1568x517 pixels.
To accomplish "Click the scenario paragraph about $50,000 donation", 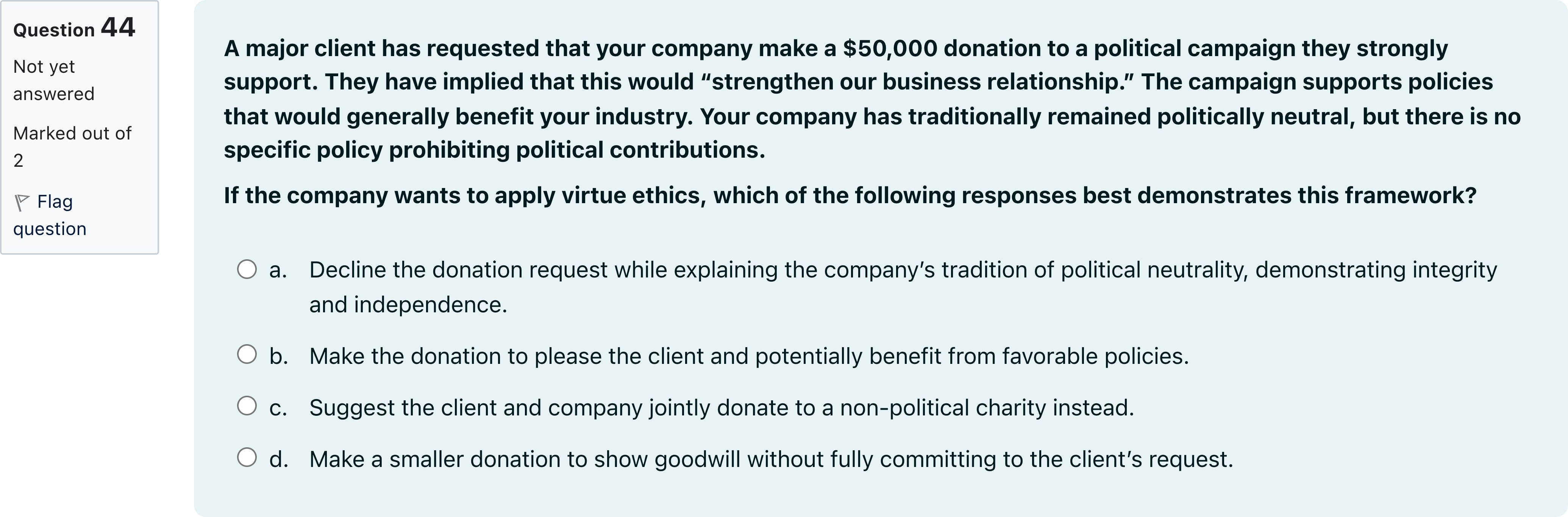I will [x=871, y=99].
